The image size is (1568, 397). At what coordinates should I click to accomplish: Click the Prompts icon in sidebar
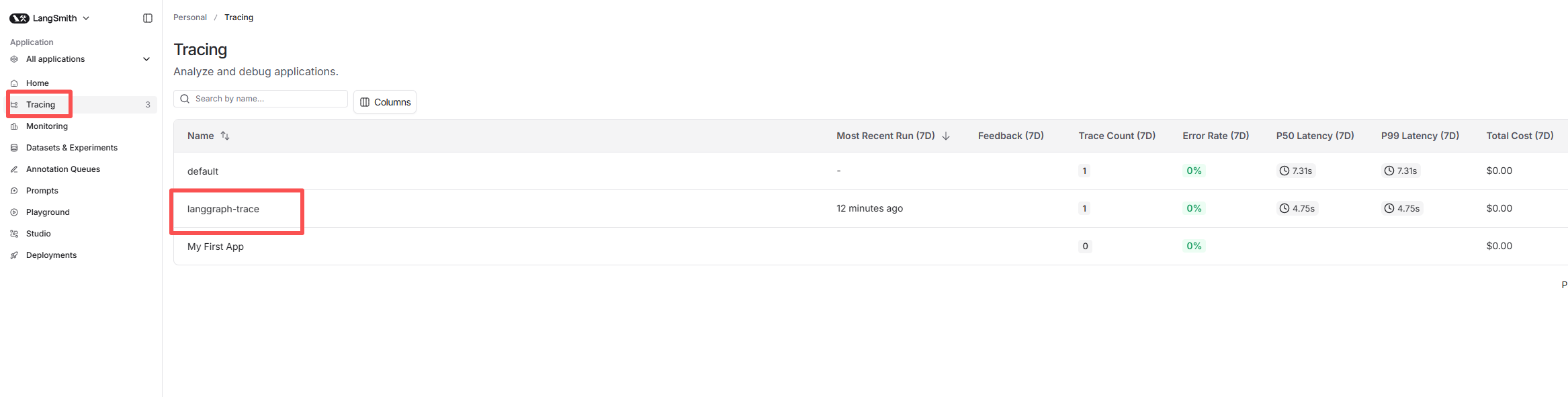coord(14,191)
